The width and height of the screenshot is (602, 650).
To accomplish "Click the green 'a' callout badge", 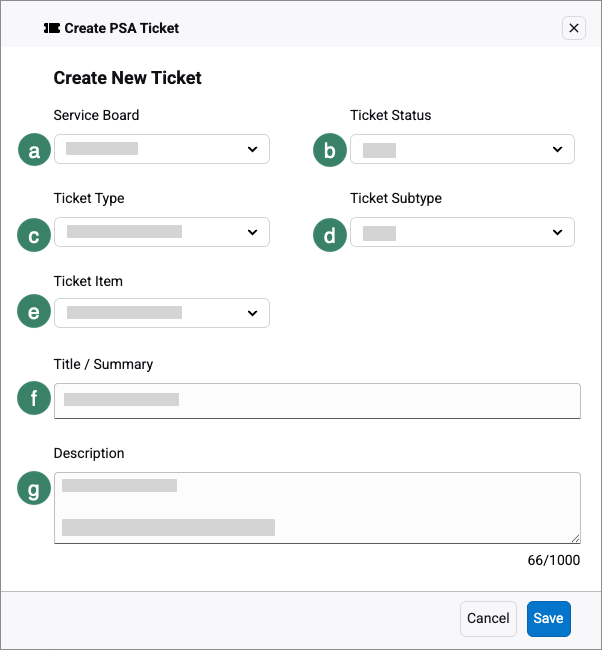I will 35,150.
